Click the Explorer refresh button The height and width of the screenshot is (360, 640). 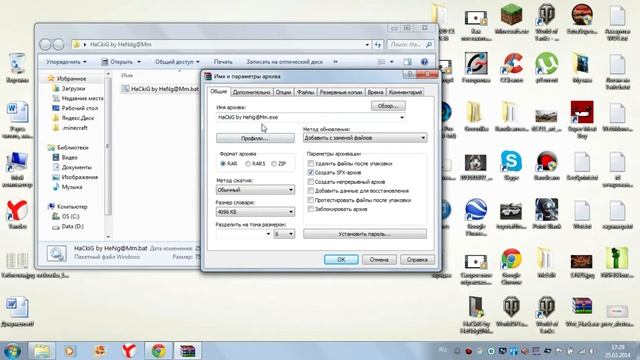pyautogui.click(x=378, y=44)
